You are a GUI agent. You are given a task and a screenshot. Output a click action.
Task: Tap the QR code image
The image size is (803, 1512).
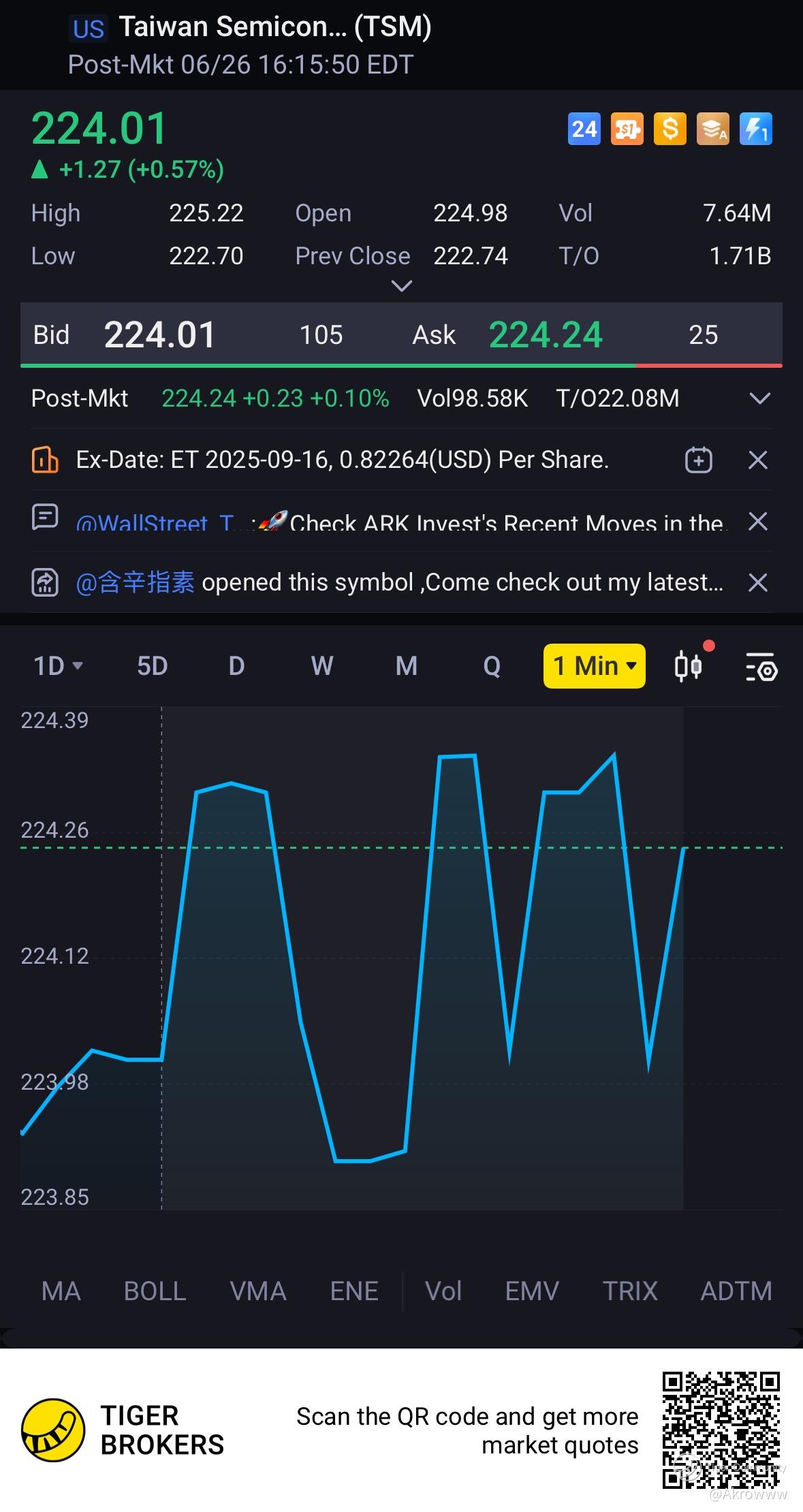[721, 1430]
